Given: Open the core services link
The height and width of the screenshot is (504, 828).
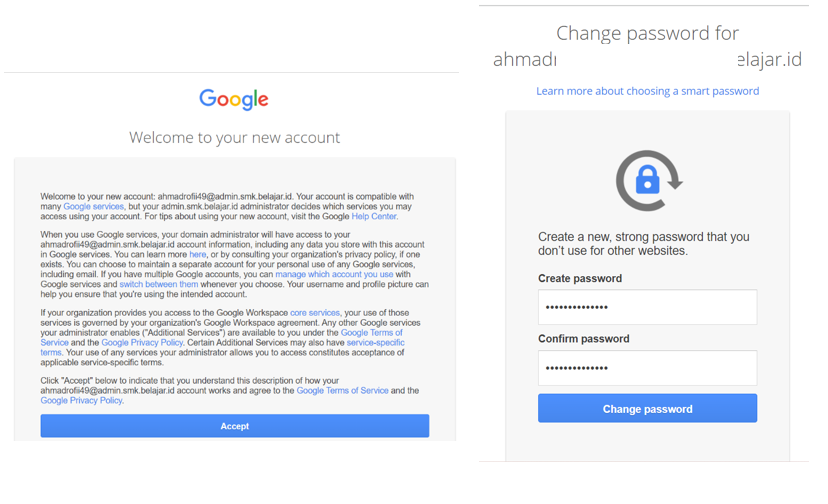Looking at the screenshot, I should pyautogui.click(x=315, y=313).
